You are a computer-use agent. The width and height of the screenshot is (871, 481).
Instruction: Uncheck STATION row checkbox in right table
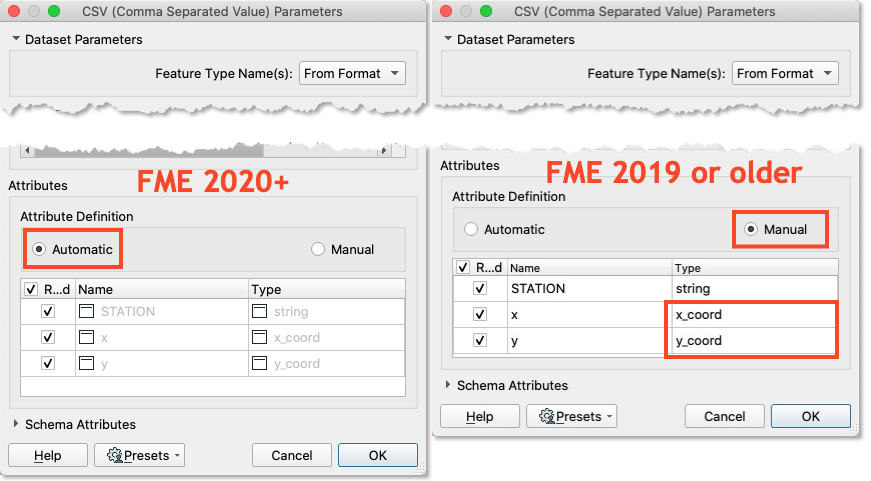(x=480, y=288)
